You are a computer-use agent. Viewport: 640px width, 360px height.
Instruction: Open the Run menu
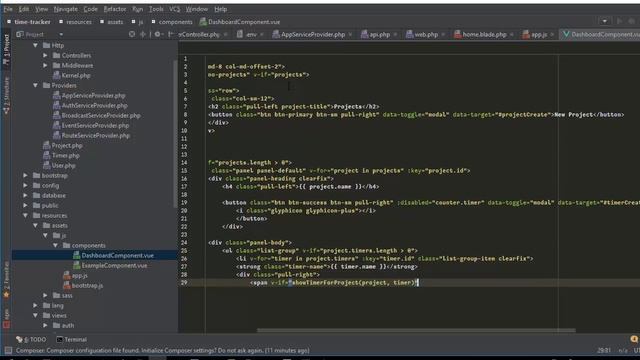(138, 9)
